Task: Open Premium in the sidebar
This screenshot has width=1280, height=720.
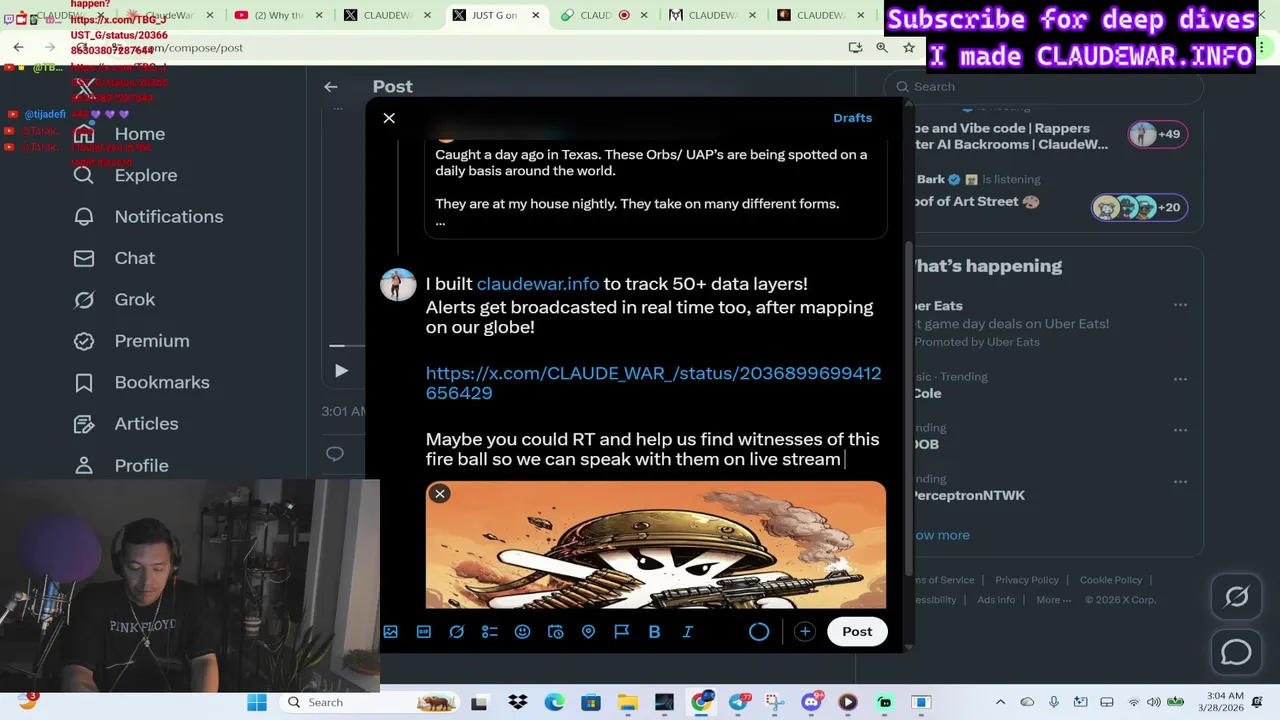Action: click(131, 341)
